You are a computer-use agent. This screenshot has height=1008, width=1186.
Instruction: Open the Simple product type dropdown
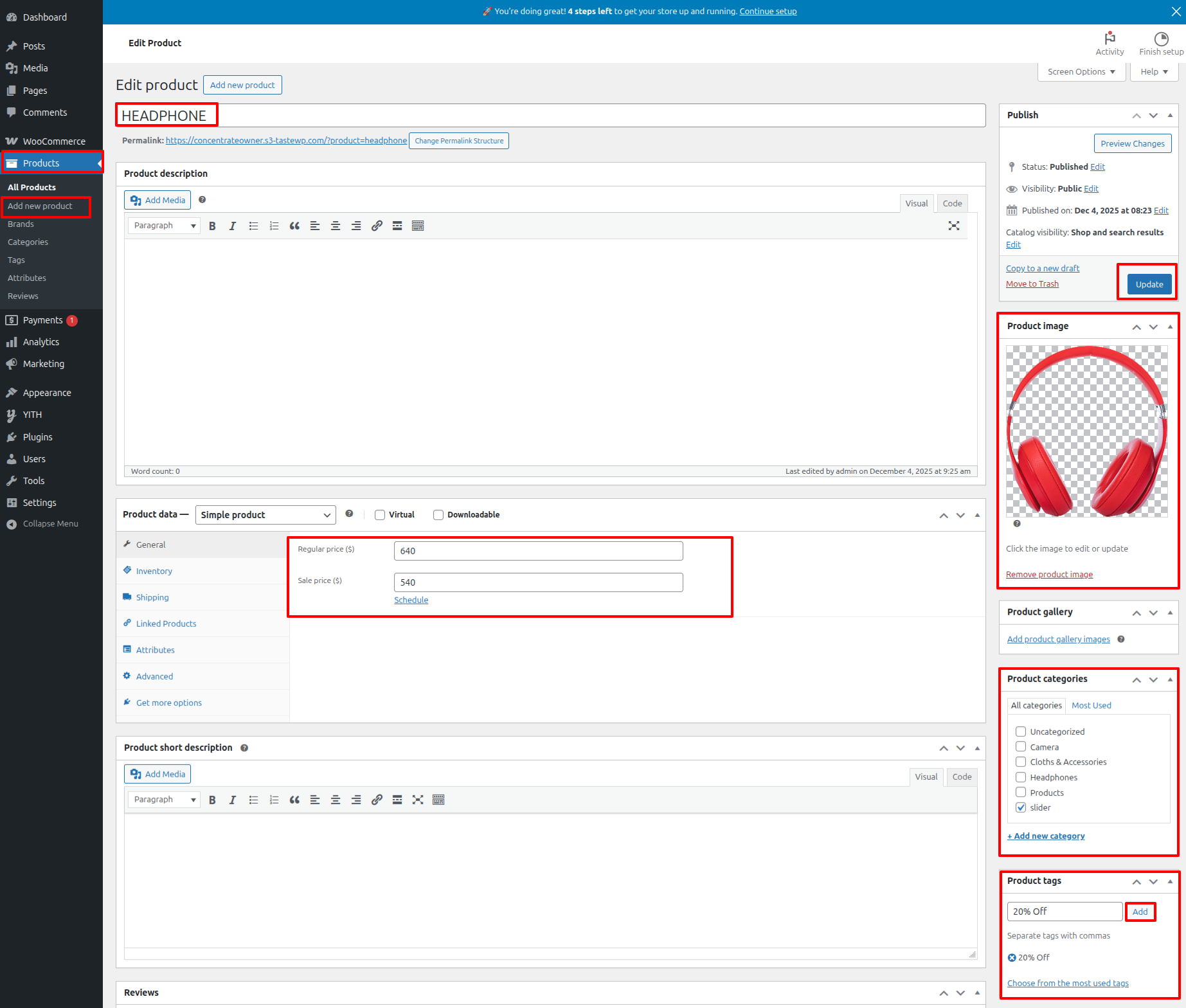click(x=265, y=515)
